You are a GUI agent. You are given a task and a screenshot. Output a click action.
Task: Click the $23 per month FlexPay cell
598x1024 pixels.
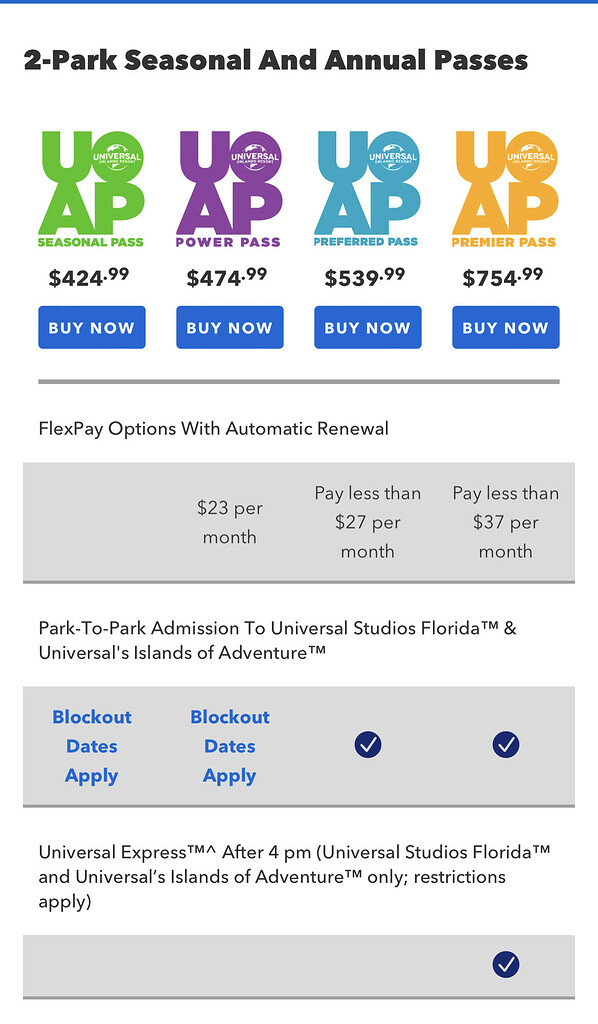(230, 522)
